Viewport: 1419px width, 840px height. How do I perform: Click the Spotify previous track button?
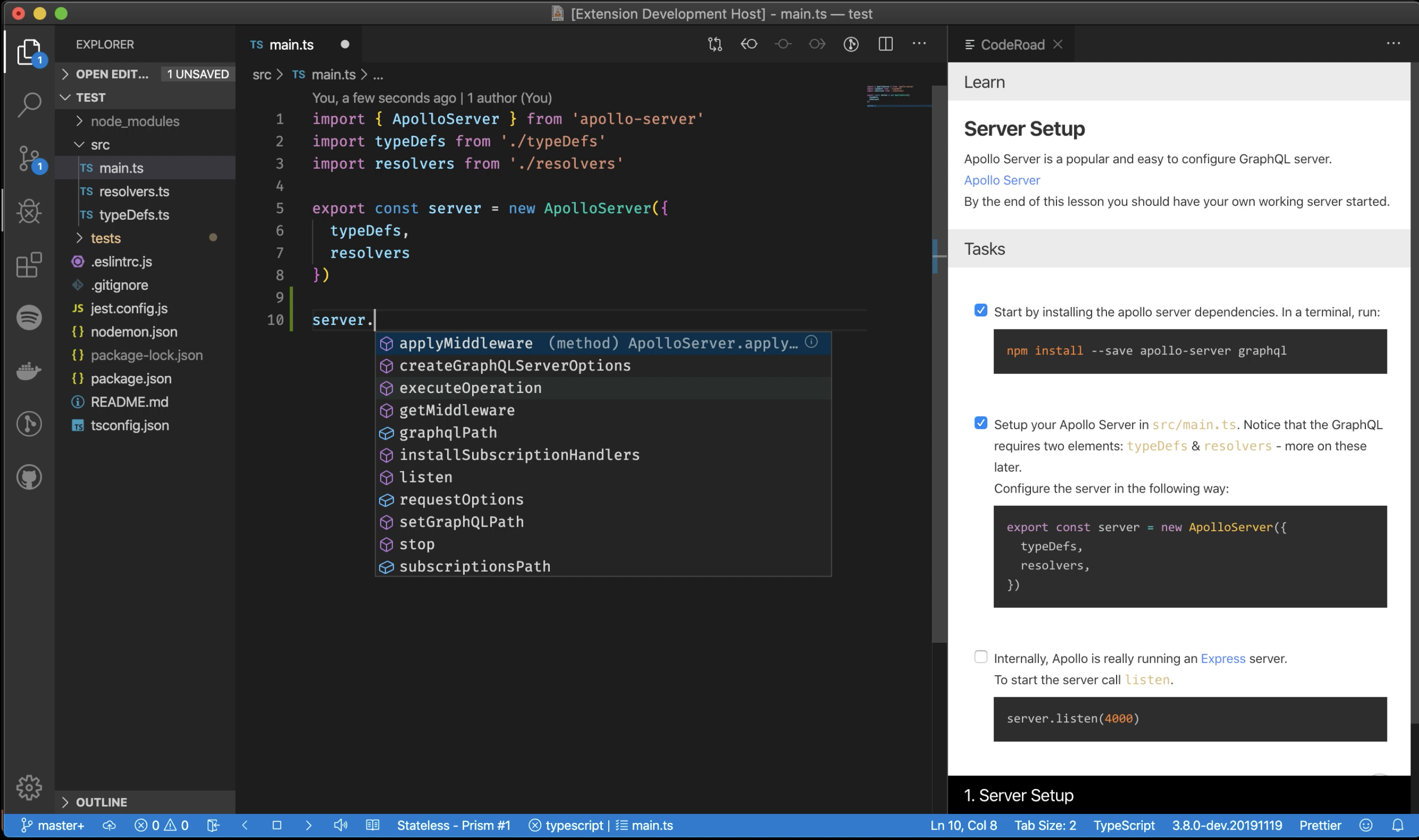245,825
